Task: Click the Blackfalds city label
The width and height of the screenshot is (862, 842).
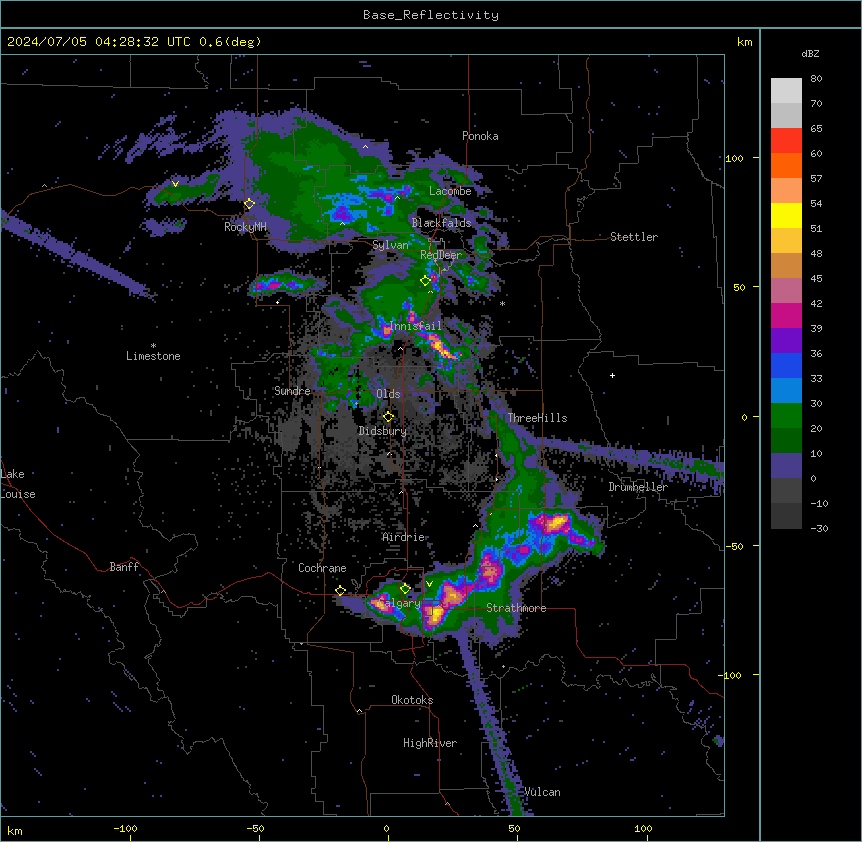Action: pyautogui.click(x=441, y=223)
